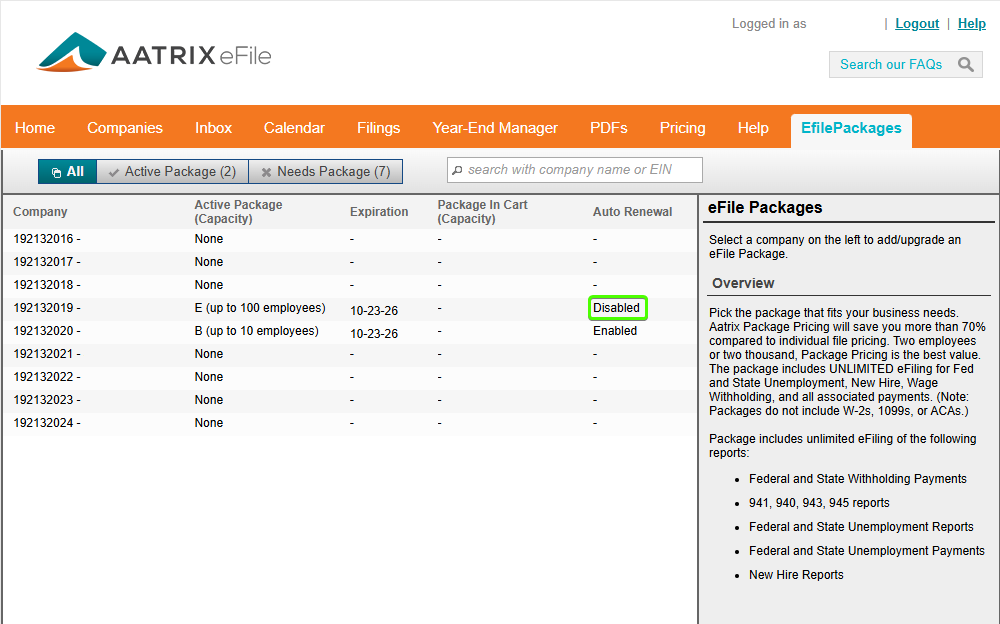The width and height of the screenshot is (1000, 624).
Task: Click Disabled auto renewal for 192132019
Action: click(x=617, y=308)
